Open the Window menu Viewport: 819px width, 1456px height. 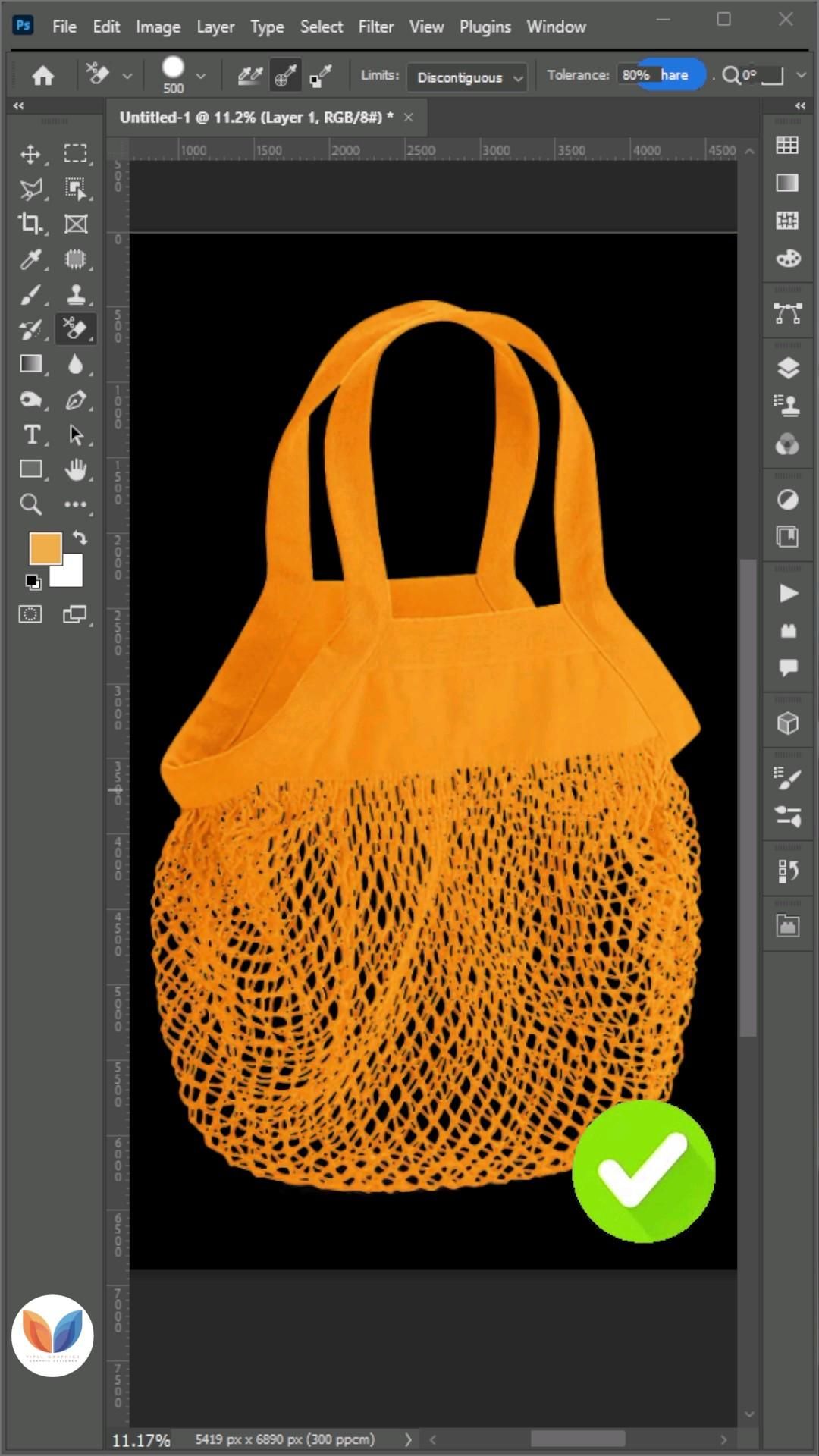coord(557,27)
